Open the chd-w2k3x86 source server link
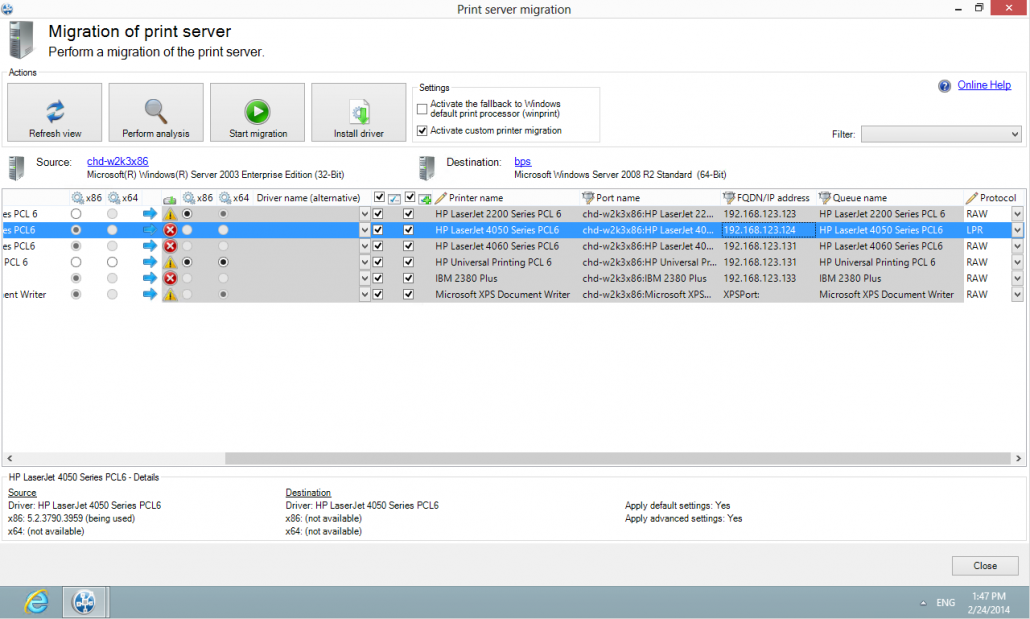1030x619 pixels. (117, 161)
